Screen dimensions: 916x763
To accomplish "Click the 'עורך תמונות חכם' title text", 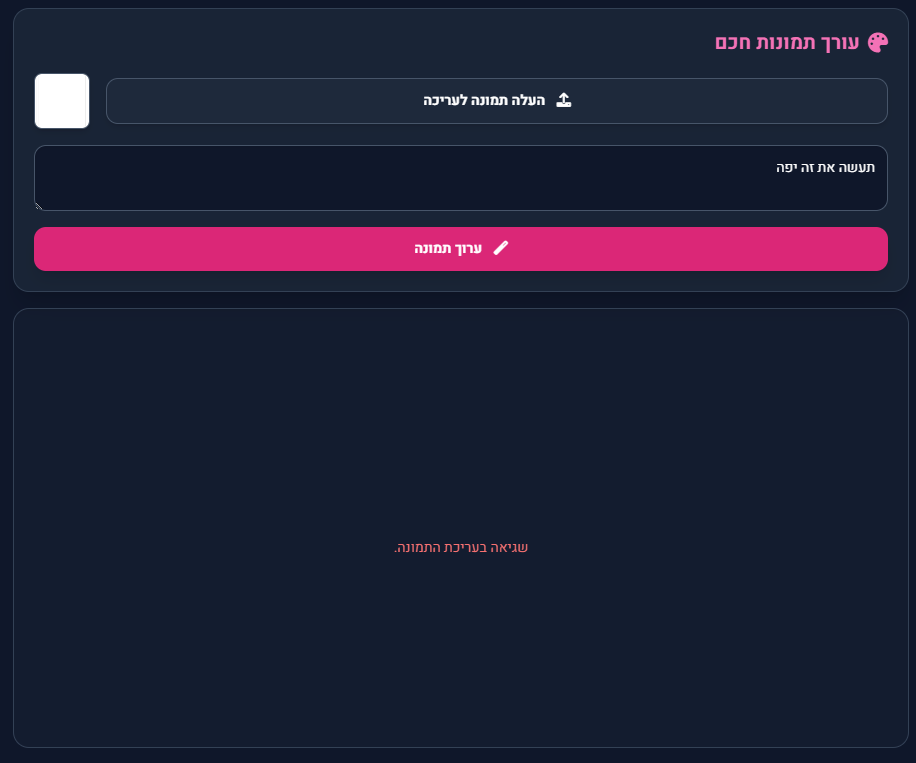I will coord(787,42).
